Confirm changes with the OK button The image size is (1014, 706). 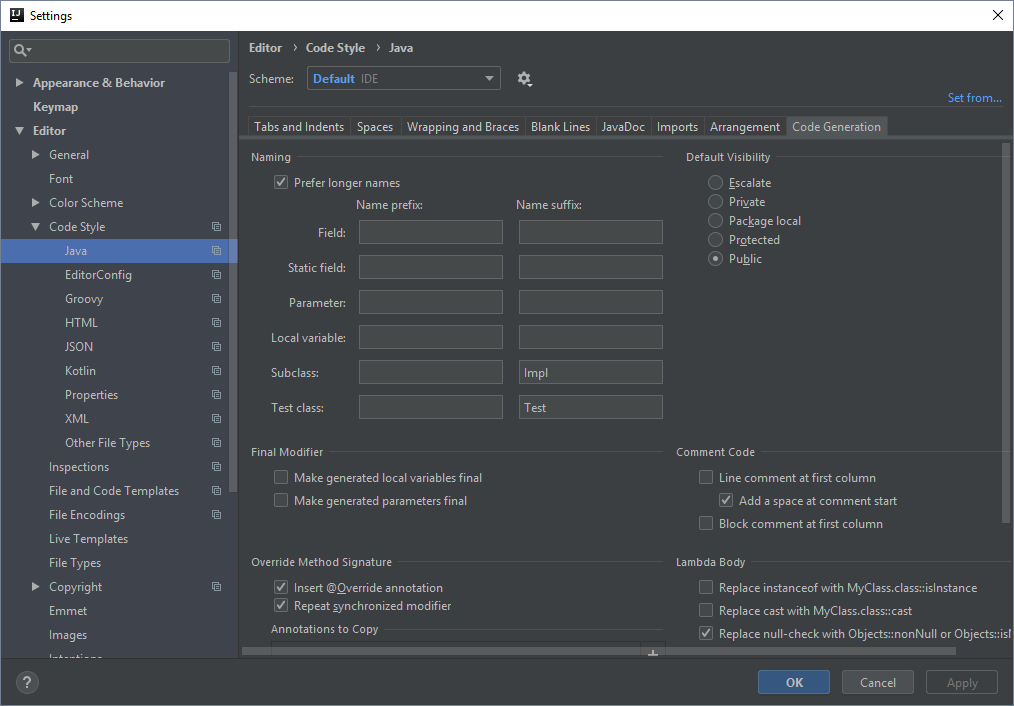pos(793,682)
